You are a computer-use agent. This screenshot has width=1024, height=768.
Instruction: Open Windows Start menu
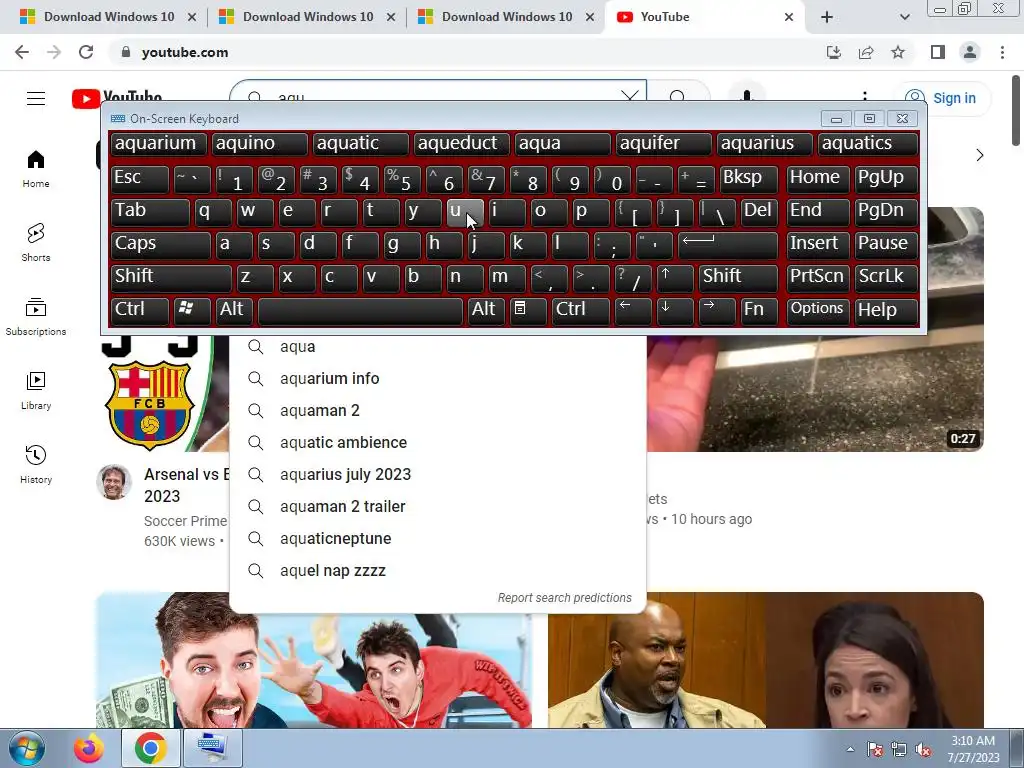point(27,748)
